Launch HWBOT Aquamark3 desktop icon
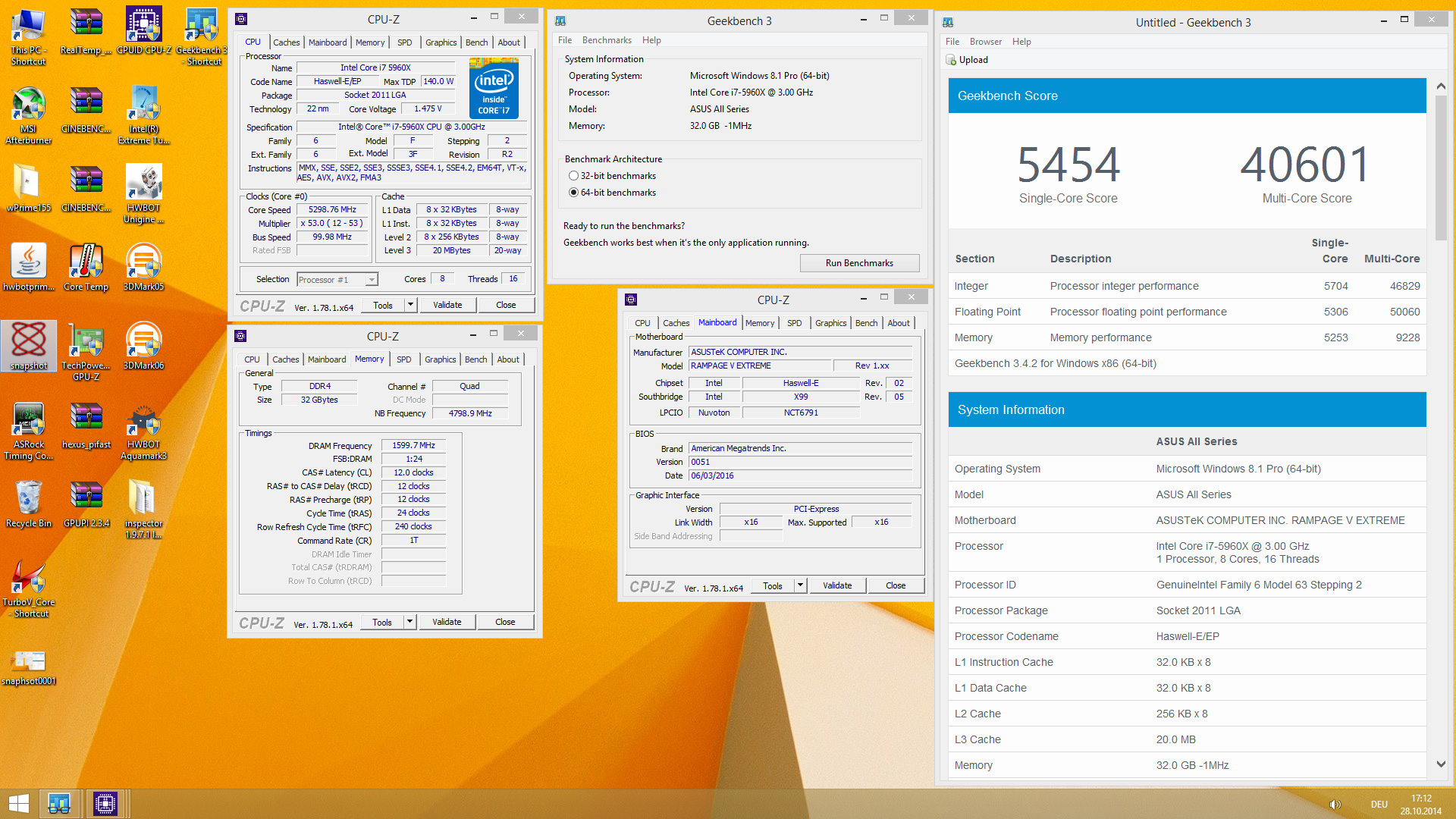 143,431
